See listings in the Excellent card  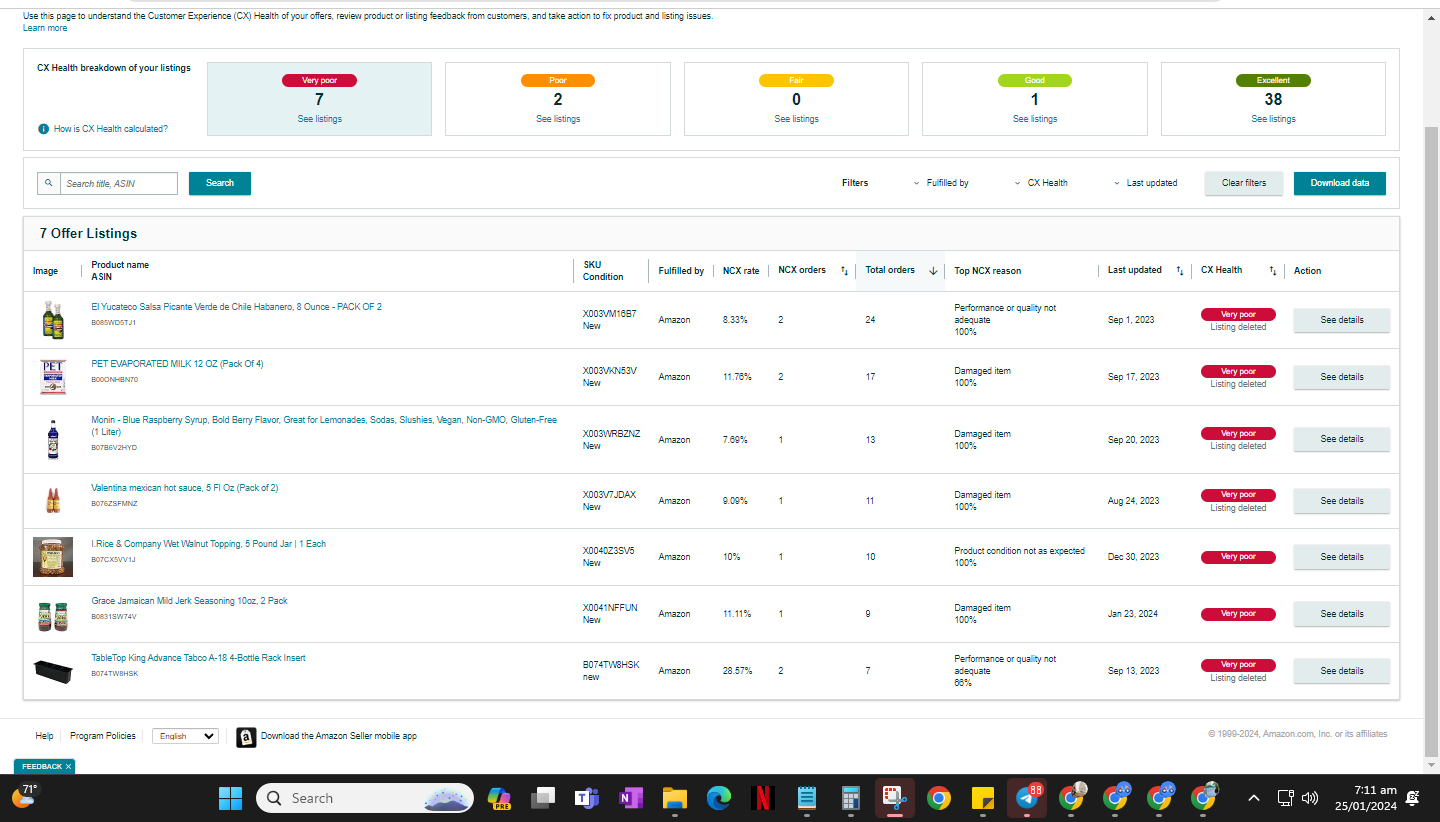(x=1273, y=119)
